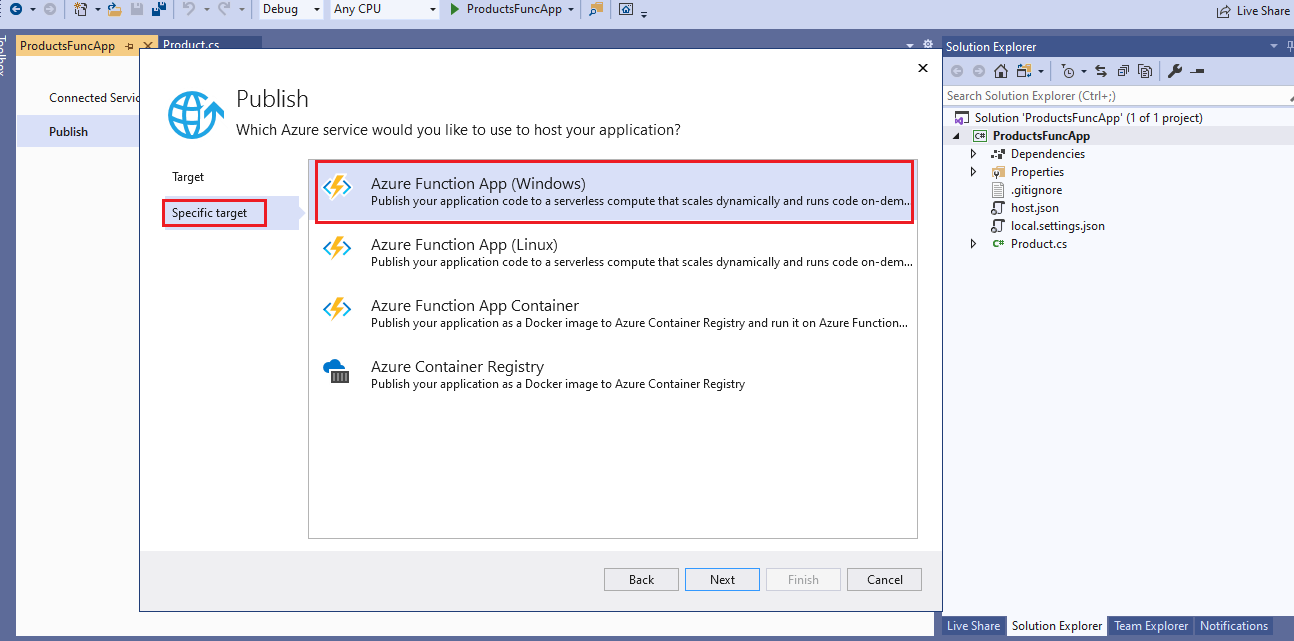
Task: Click the Pending Changes Filter clock icon
Action: [x=1069, y=71]
